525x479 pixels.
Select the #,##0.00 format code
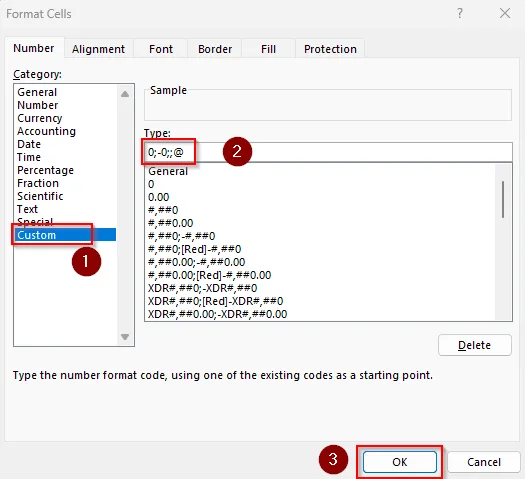(x=321, y=223)
